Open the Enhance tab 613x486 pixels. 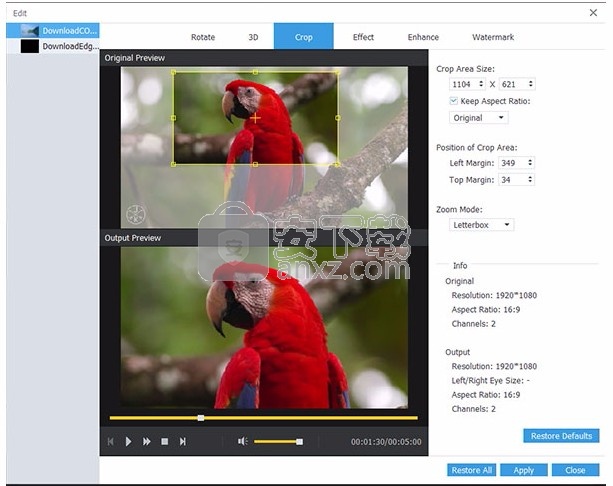click(x=423, y=37)
